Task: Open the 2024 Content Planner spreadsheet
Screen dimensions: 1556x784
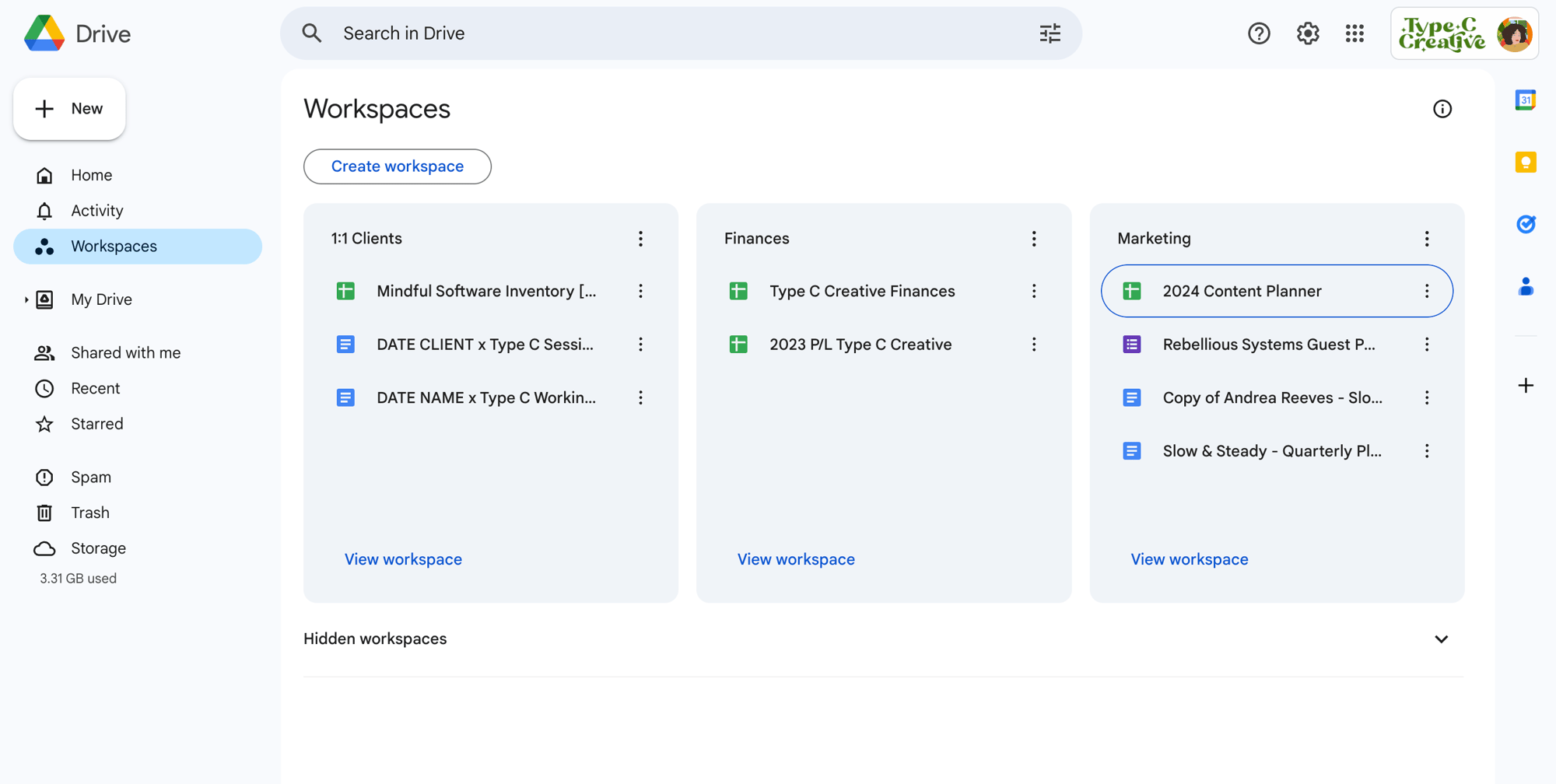Action: [x=1242, y=291]
